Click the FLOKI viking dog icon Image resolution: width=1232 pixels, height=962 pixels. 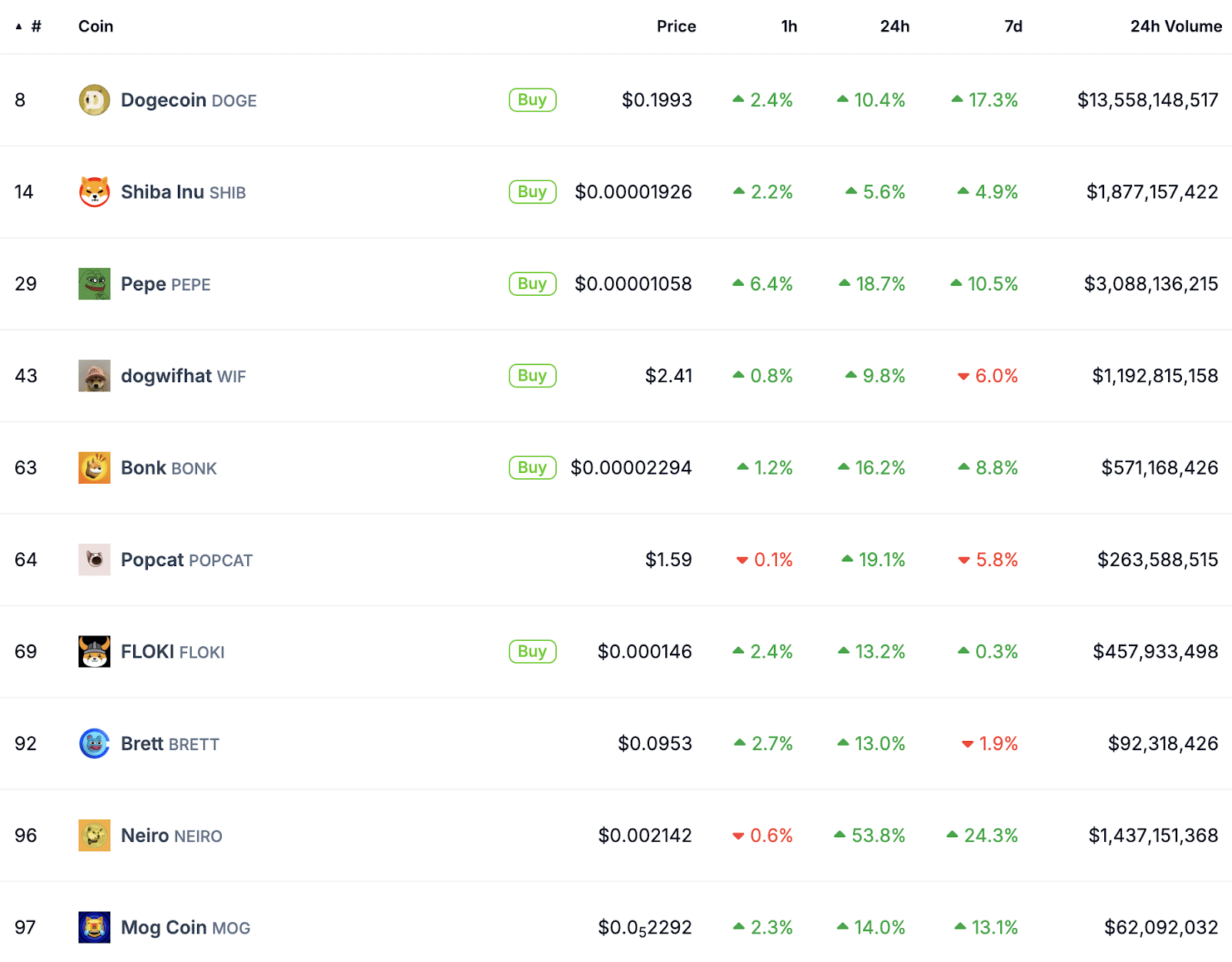click(94, 652)
